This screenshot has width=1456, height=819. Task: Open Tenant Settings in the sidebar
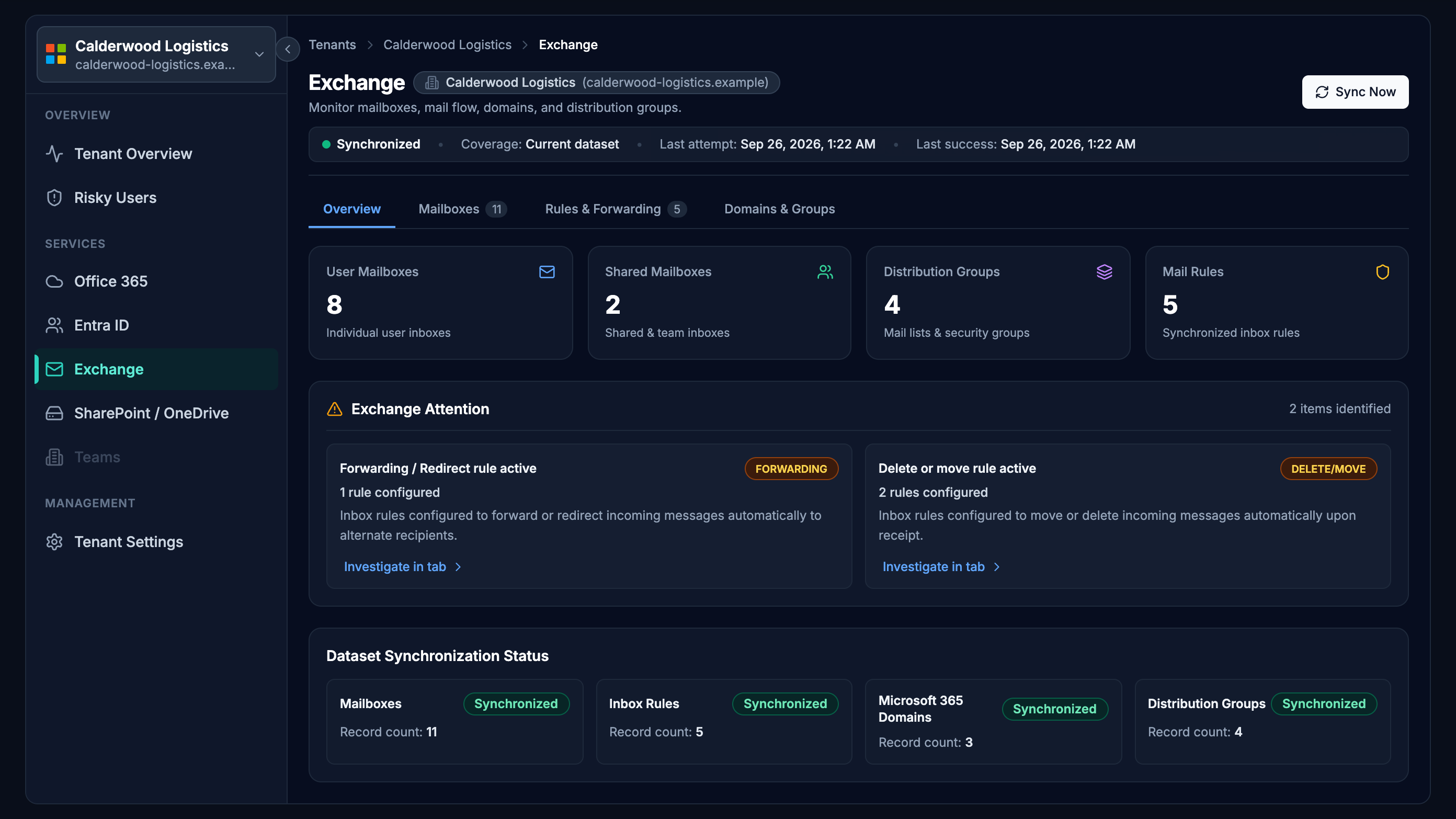click(156, 542)
